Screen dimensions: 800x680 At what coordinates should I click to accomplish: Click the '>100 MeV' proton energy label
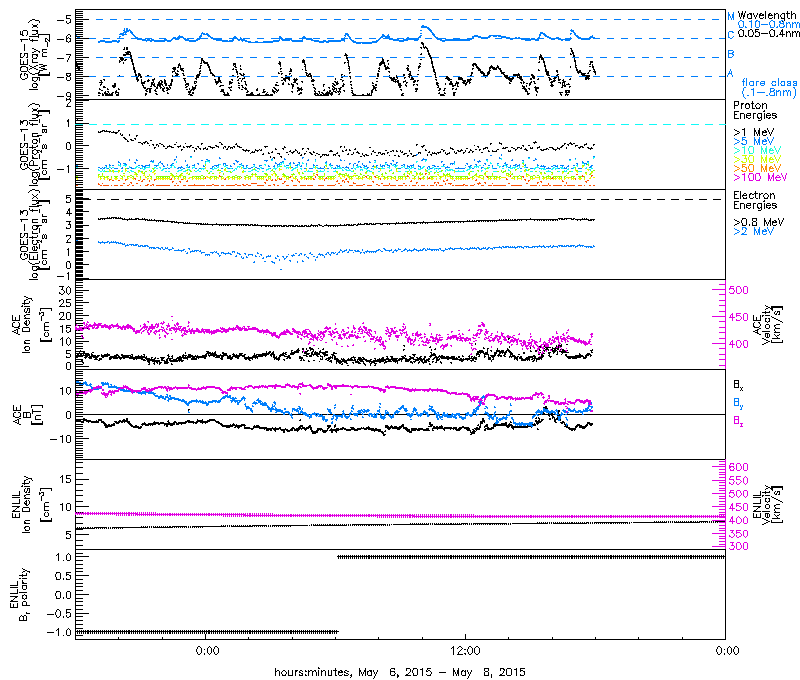pos(760,178)
